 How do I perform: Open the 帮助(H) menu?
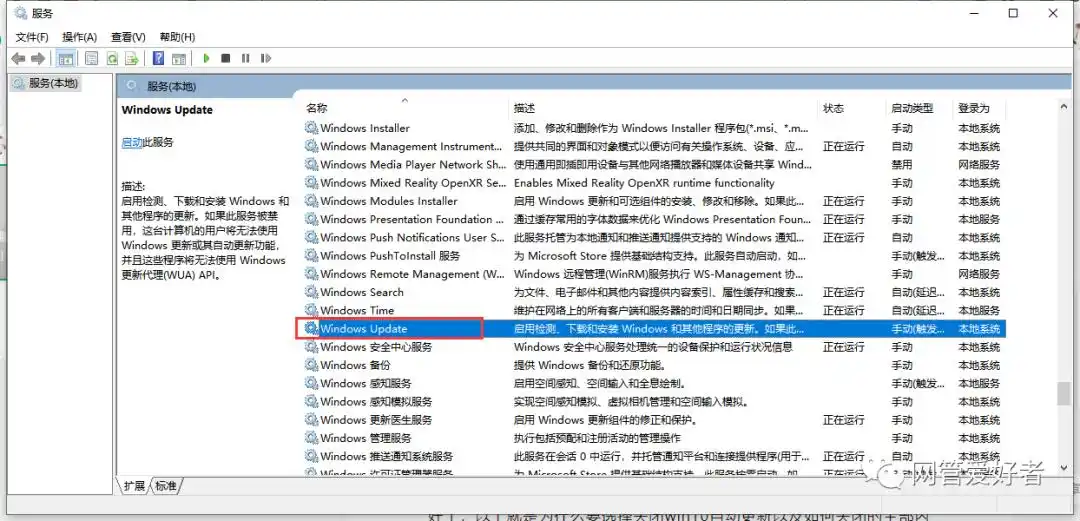pos(178,37)
